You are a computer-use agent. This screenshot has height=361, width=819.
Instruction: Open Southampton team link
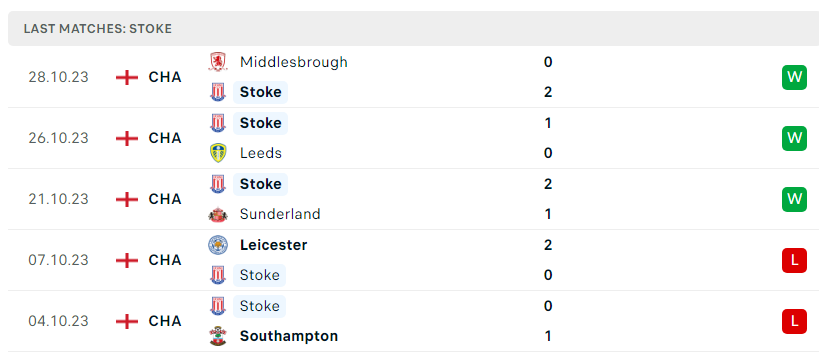pyautogui.click(x=289, y=336)
